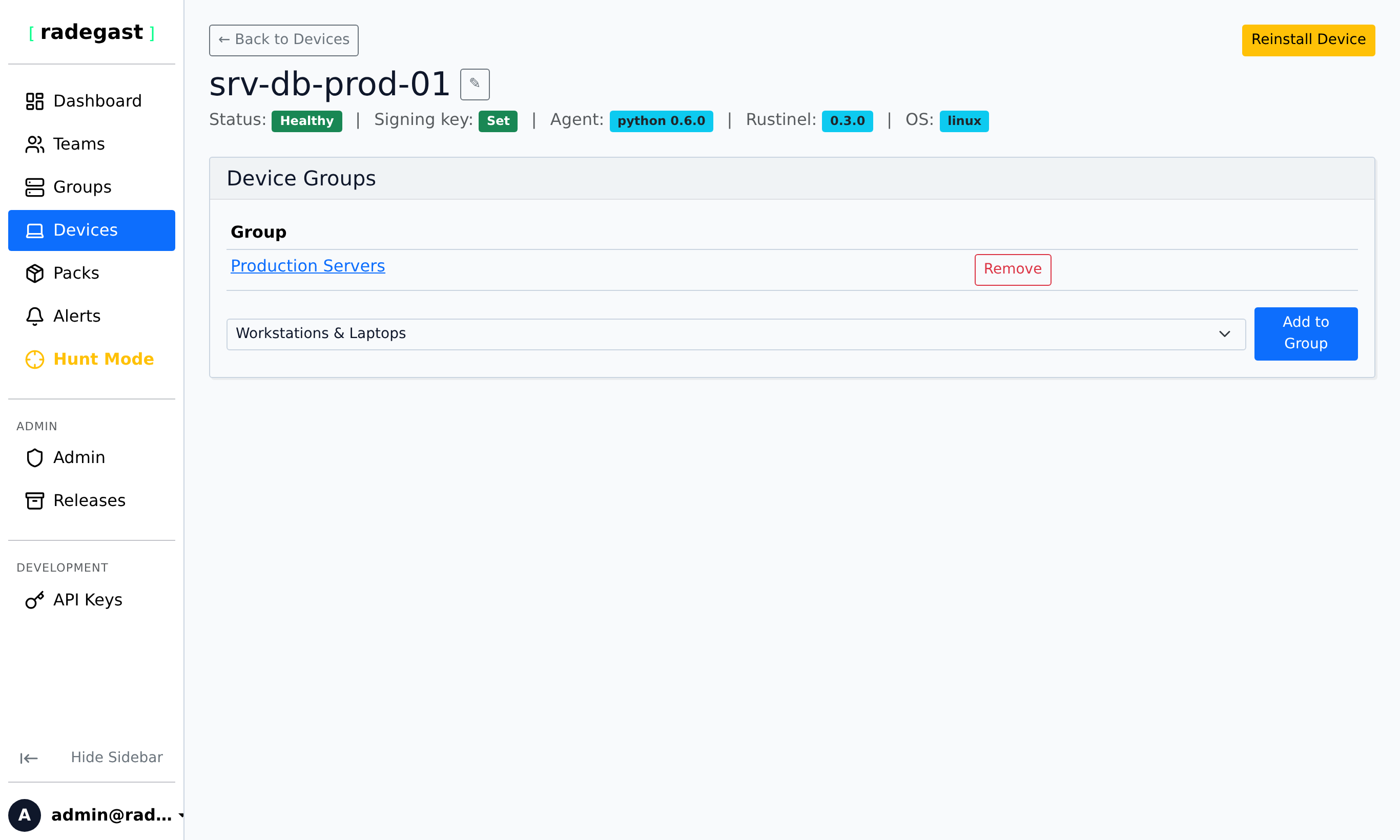The width and height of the screenshot is (1400, 840).
Task: Click Hide Sidebar label
Action: click(117, 758)
